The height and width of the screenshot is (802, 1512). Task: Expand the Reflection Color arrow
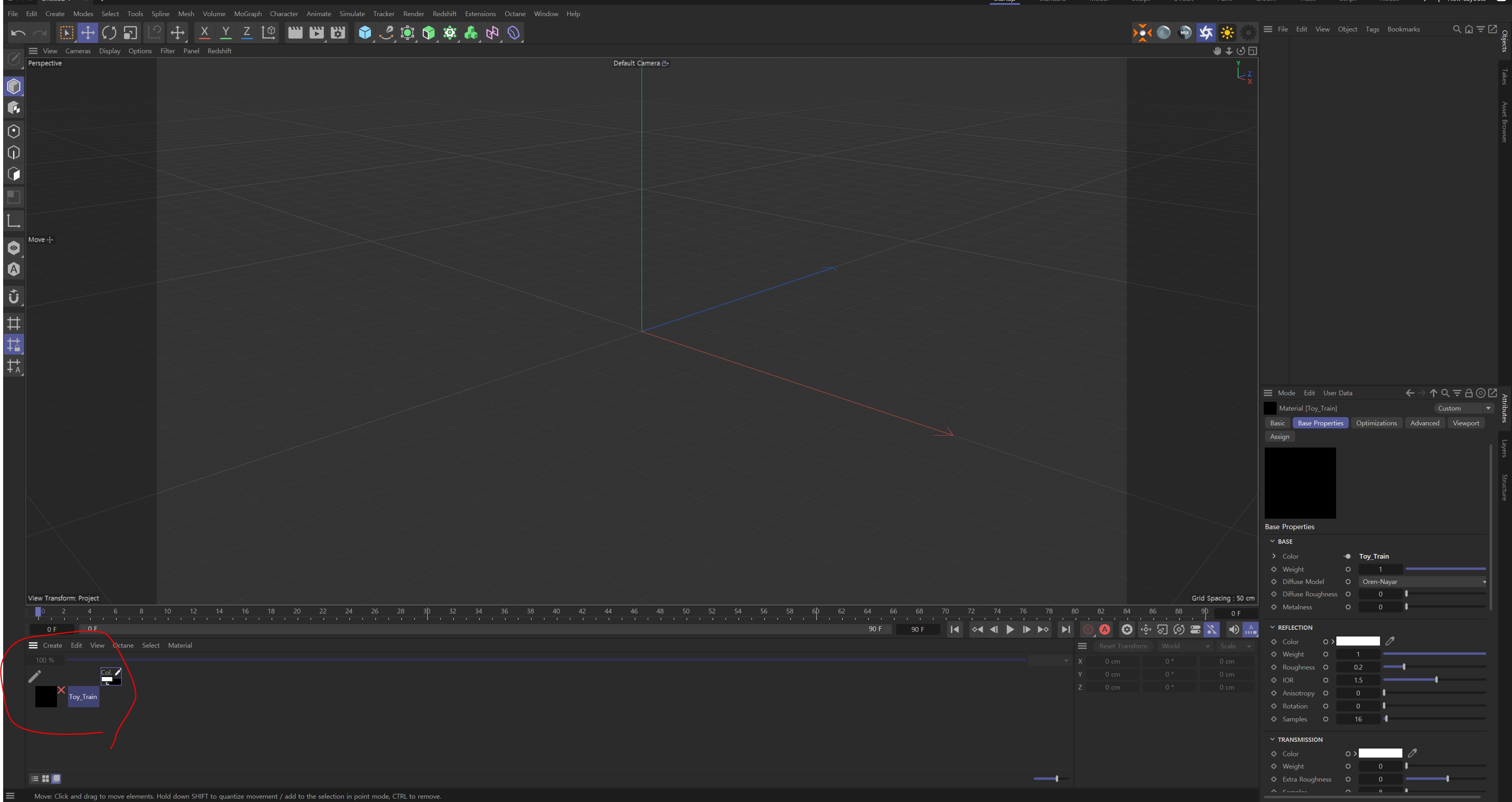point(1332,642)
